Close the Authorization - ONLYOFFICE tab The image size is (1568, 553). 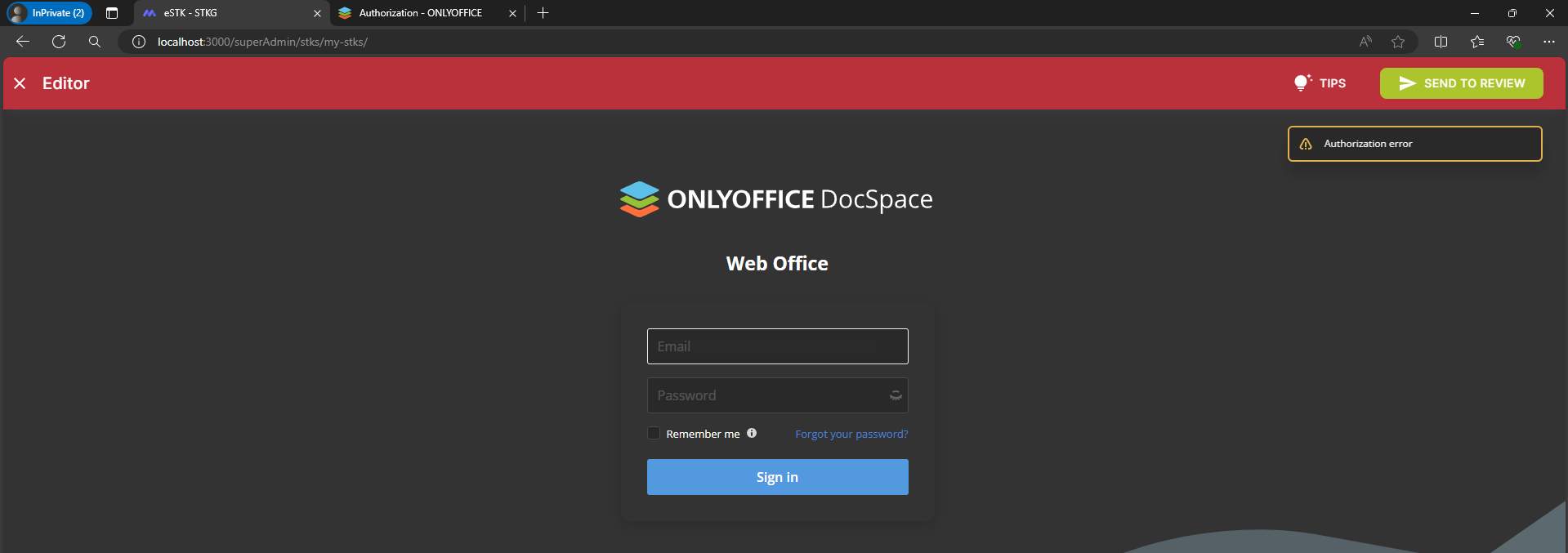point(512,13)
